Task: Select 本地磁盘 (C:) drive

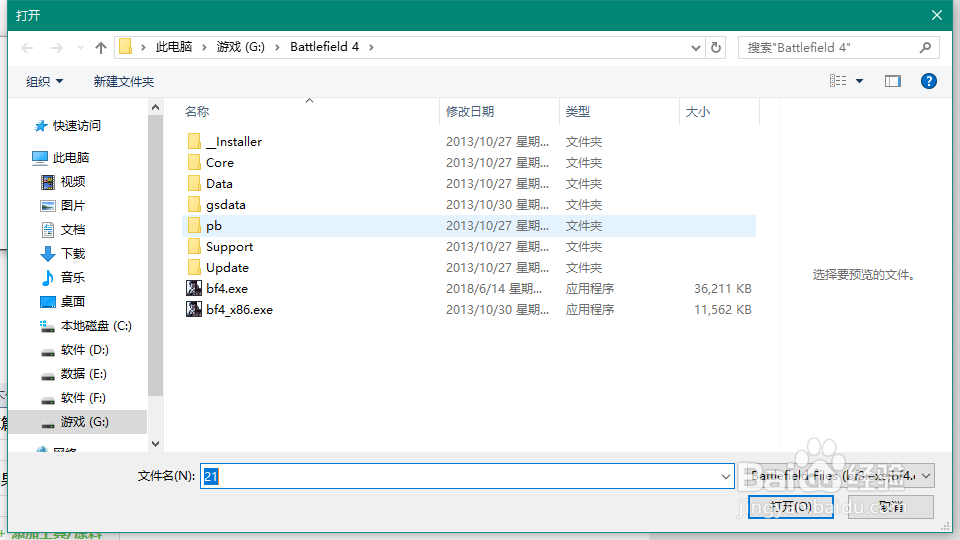Action: [96, 326]
